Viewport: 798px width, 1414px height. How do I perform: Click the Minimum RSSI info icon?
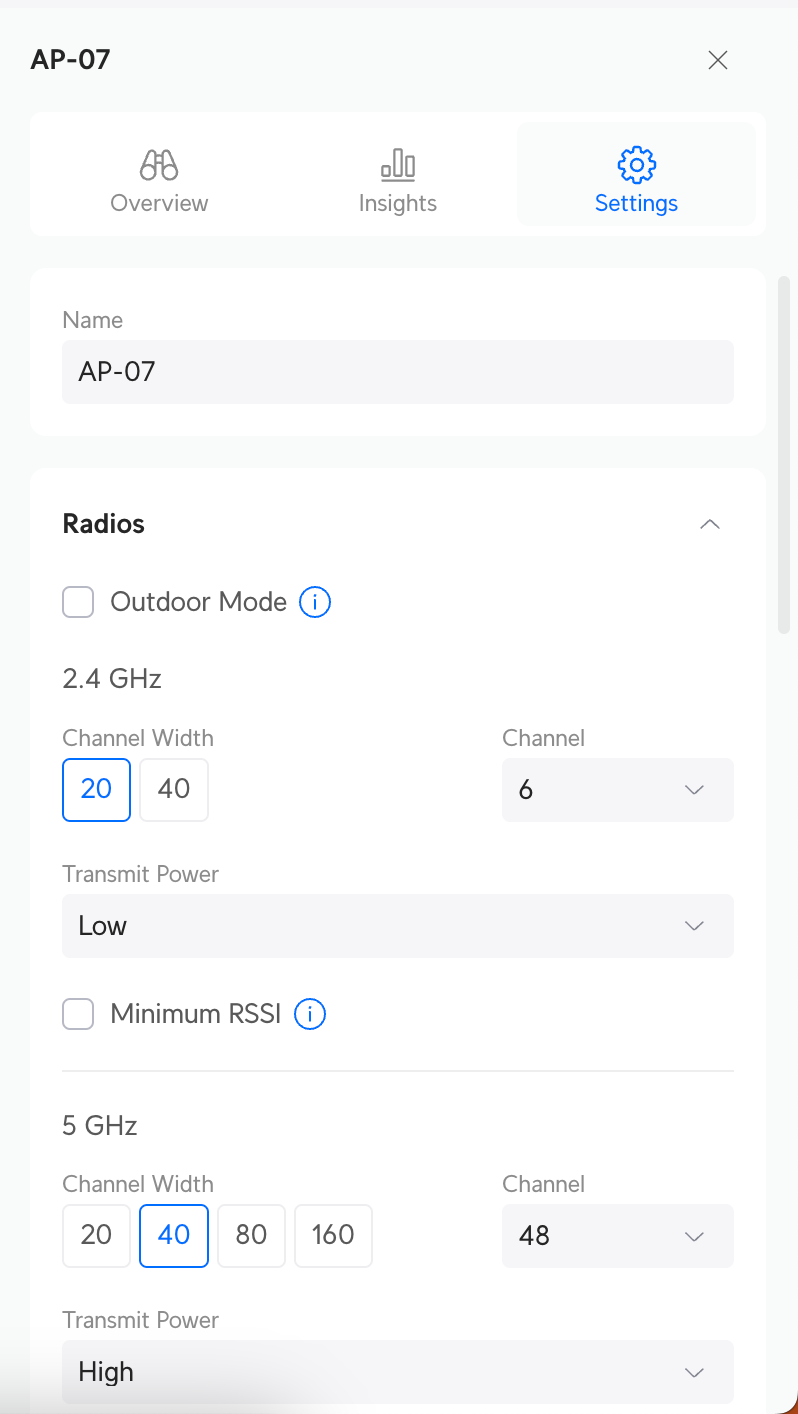click(x=310, y=1014)
